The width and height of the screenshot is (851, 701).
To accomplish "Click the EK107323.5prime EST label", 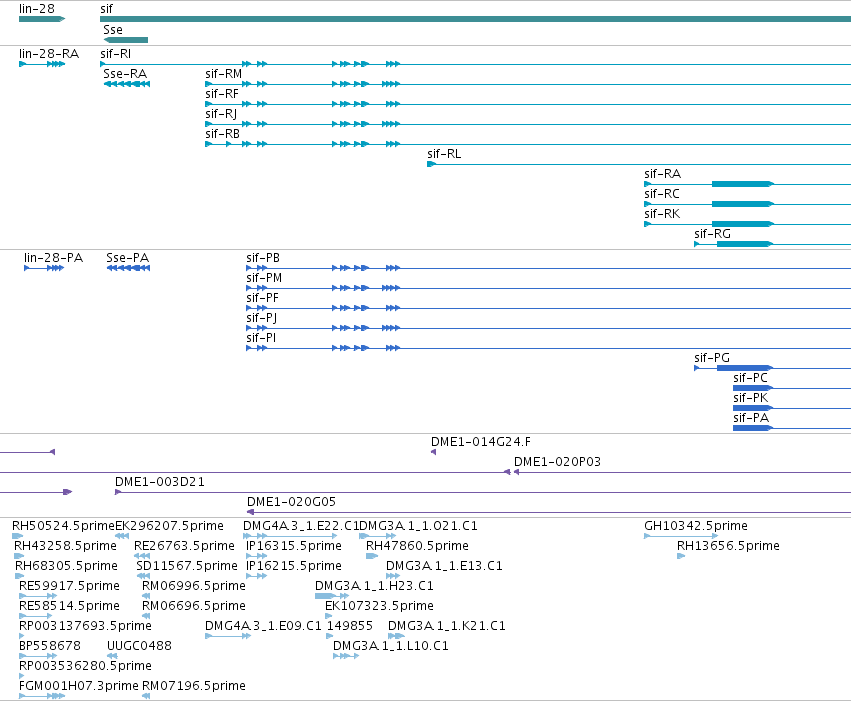I will tap(379, 607).
